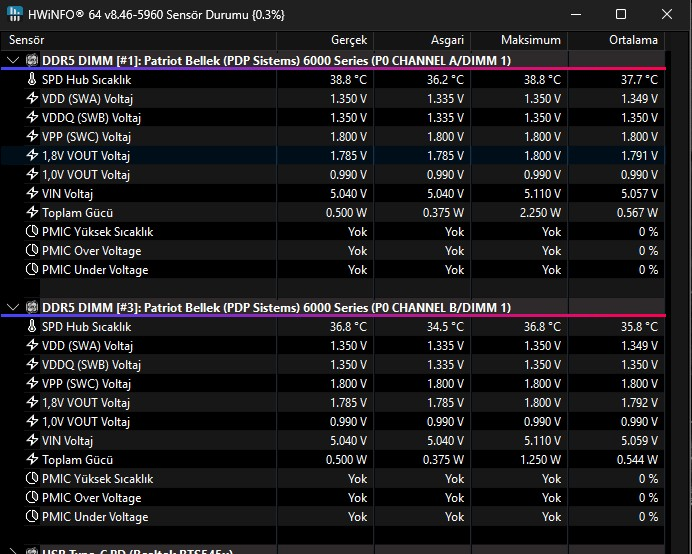692x554 pixels.
Task: Click lightning icon of DIMM #3 1,8V VOUT Voltaj
Action: pos(32,402)
